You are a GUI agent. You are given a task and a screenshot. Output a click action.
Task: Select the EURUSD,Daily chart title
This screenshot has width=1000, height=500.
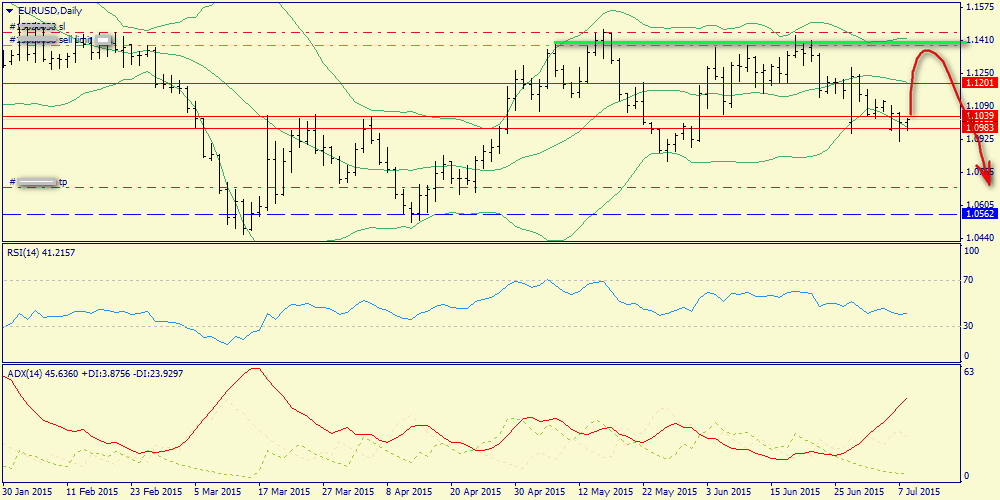(49, 10)
